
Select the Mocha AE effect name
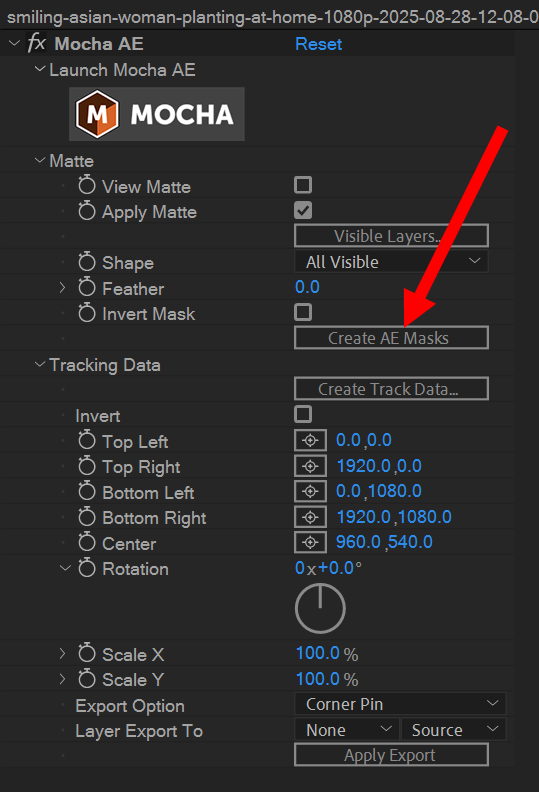click(99, 44)
